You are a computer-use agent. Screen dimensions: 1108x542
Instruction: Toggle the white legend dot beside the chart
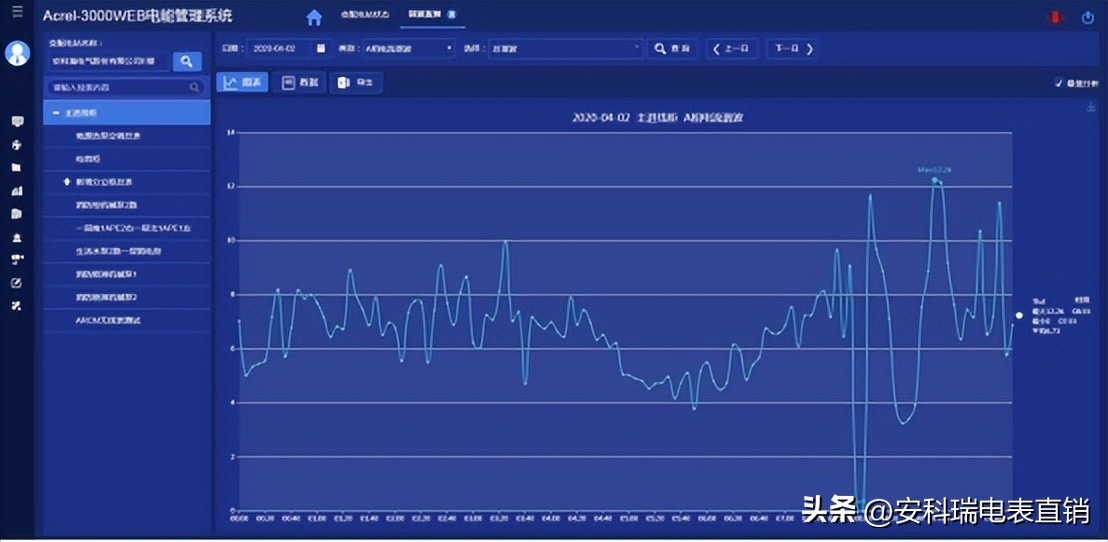[1019, 316]
